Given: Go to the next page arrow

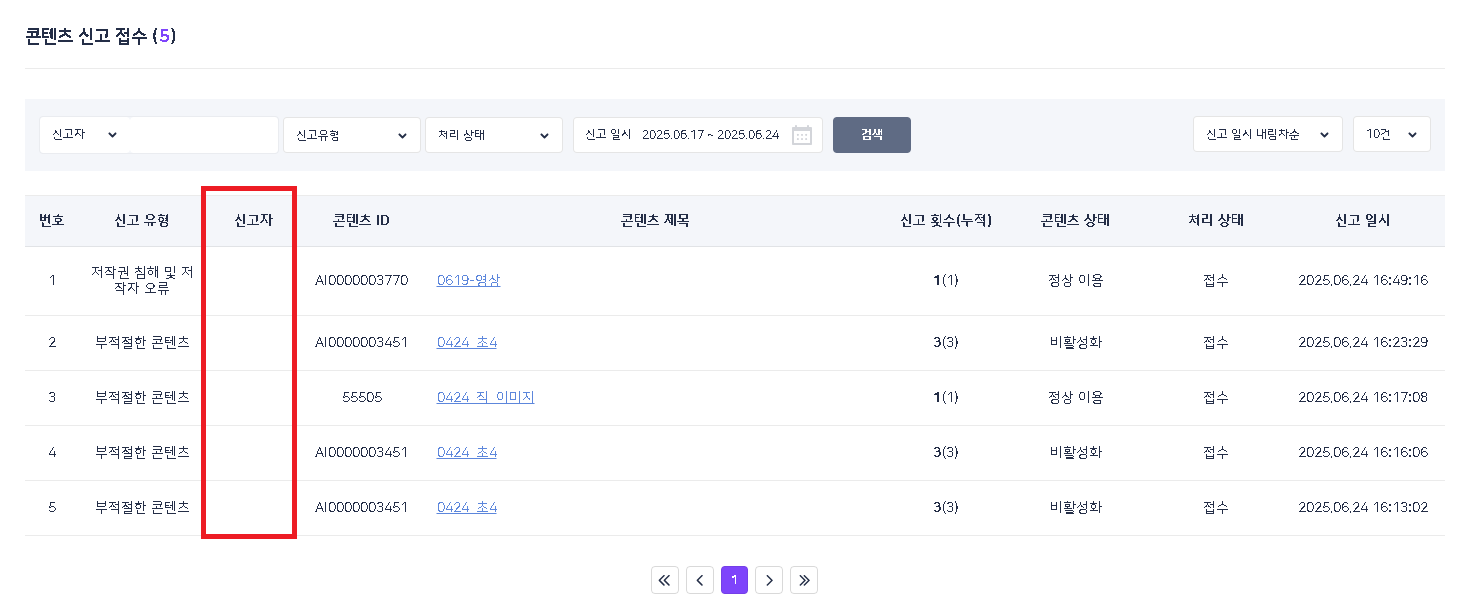Looking at the screenshot, I should click(x=768, y=580).
